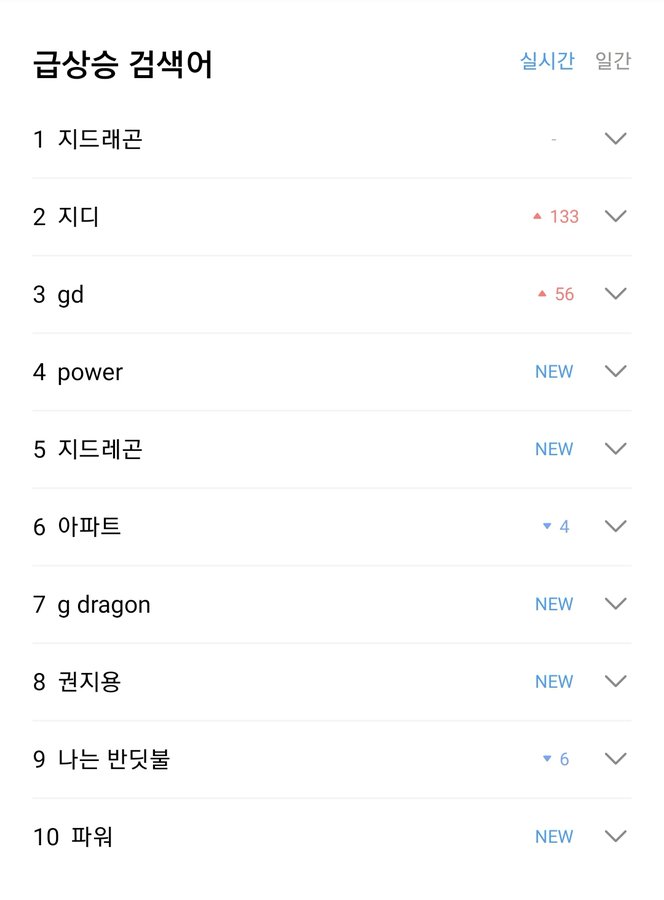Click the NEW badge next to power
Viewport: 664px width, 900px height.
click(553, 371)
